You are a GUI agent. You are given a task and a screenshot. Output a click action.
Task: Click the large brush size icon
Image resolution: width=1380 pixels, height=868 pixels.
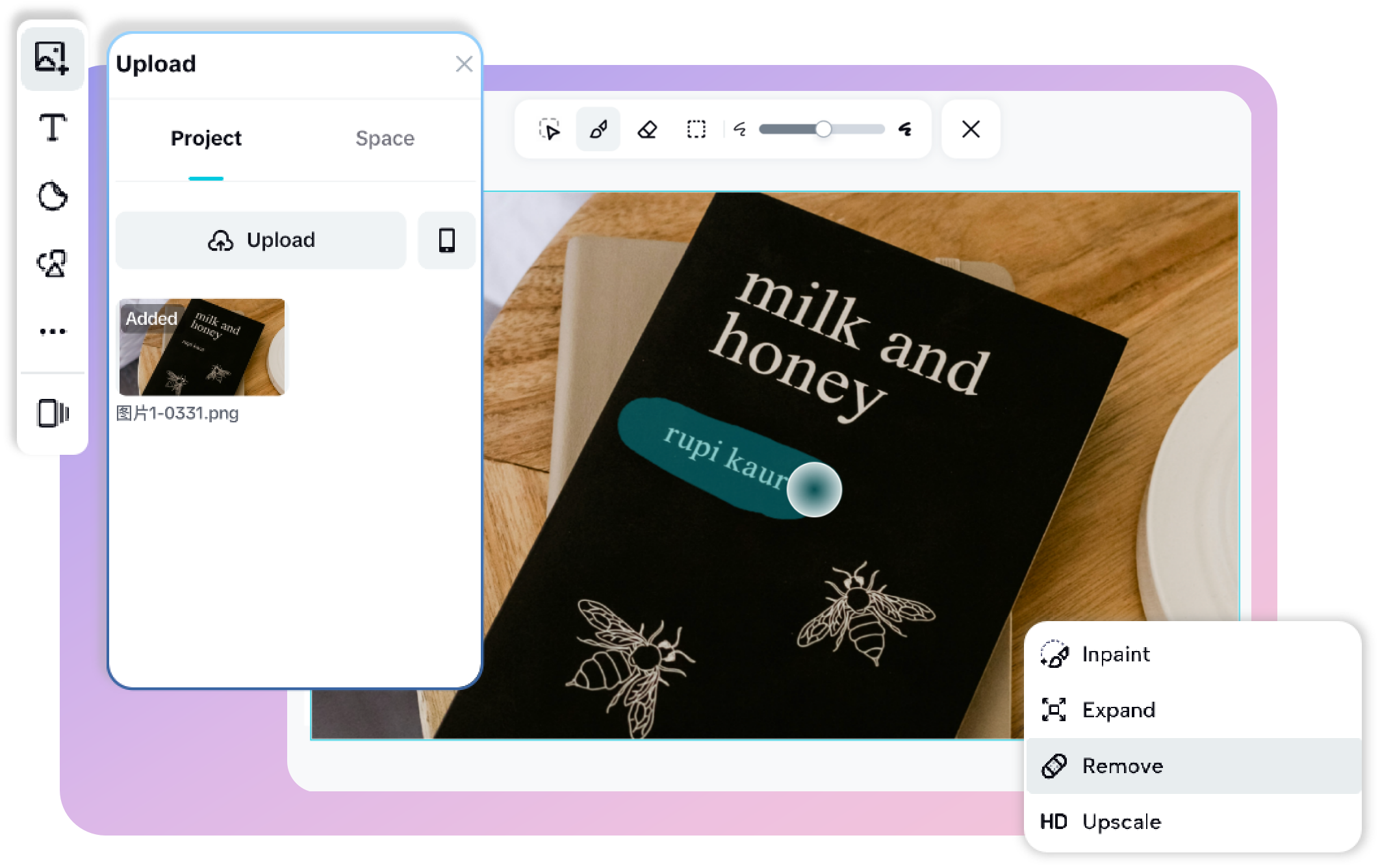(x=905, y=129)
